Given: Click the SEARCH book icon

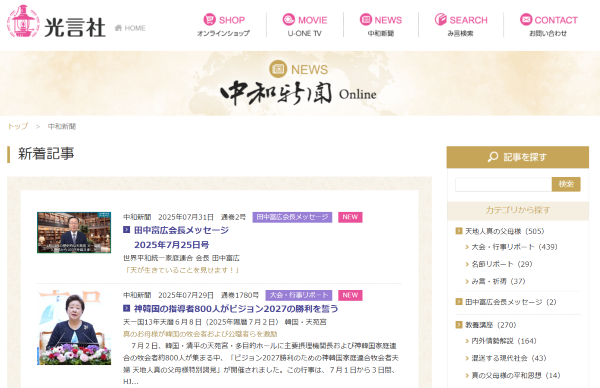Looking at the screenshot, I should (x=441, y=19).
